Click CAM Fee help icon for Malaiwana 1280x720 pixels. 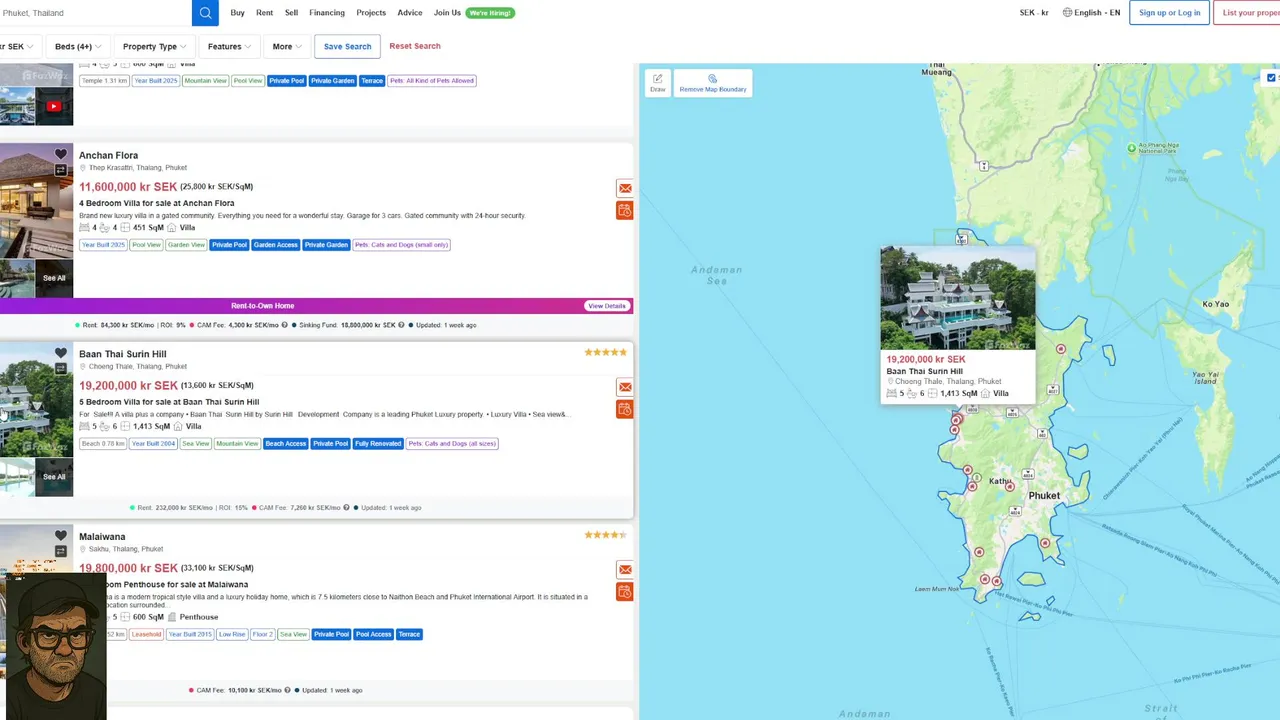(x=287, y=690)
